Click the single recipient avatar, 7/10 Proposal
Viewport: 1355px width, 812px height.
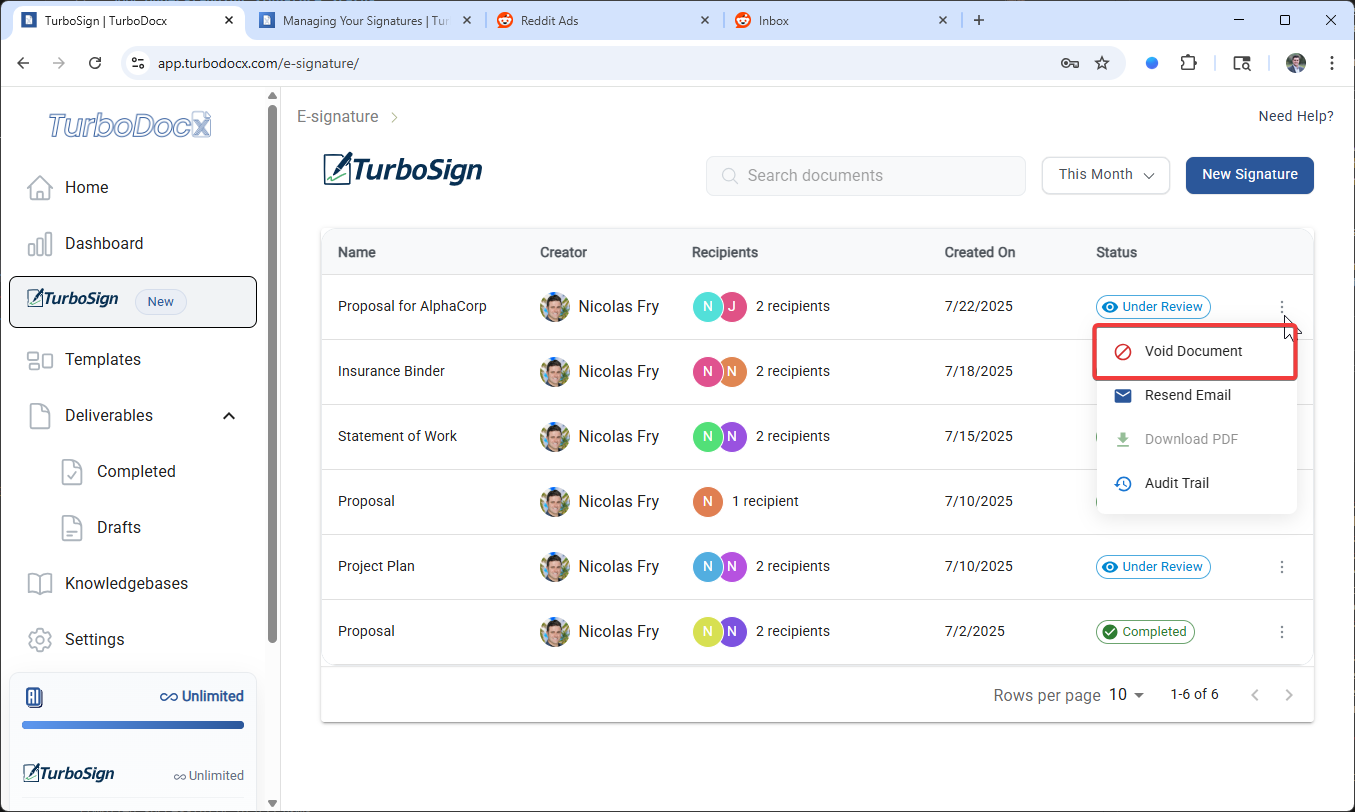[707, 502]
